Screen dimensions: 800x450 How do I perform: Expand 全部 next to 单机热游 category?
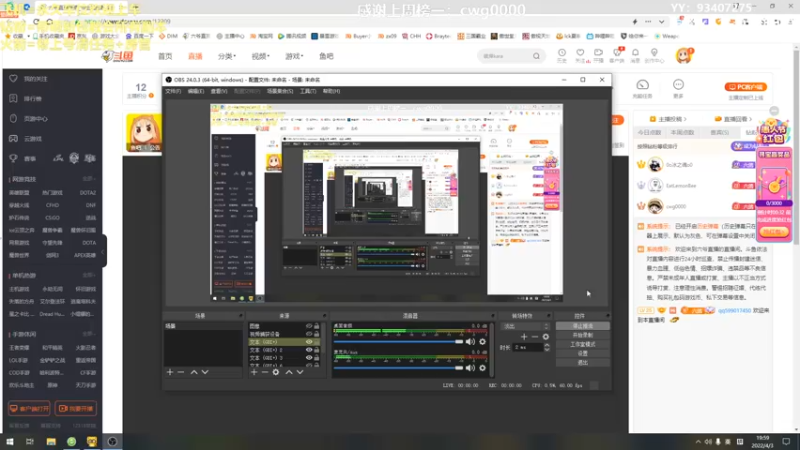(89, 276)
